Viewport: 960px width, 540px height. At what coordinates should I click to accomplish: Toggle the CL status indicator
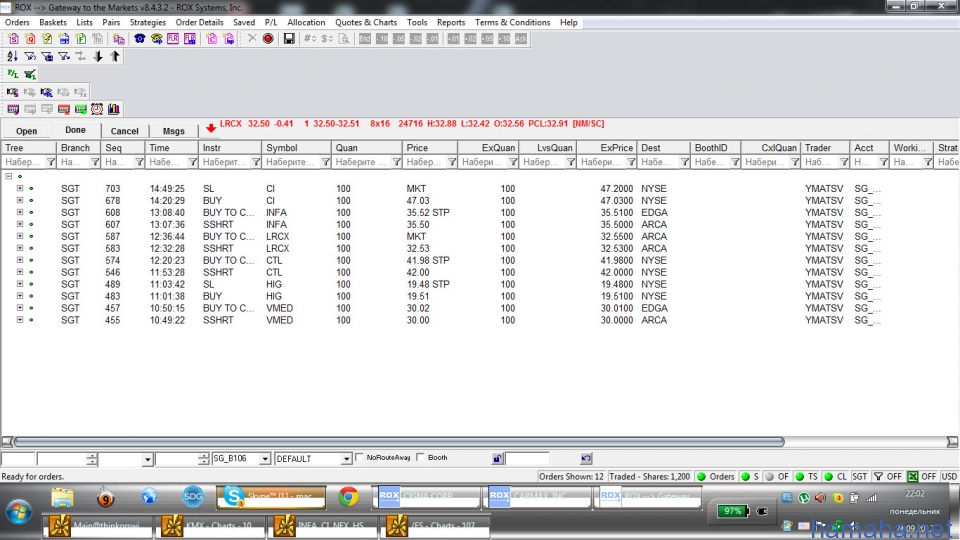836,476
